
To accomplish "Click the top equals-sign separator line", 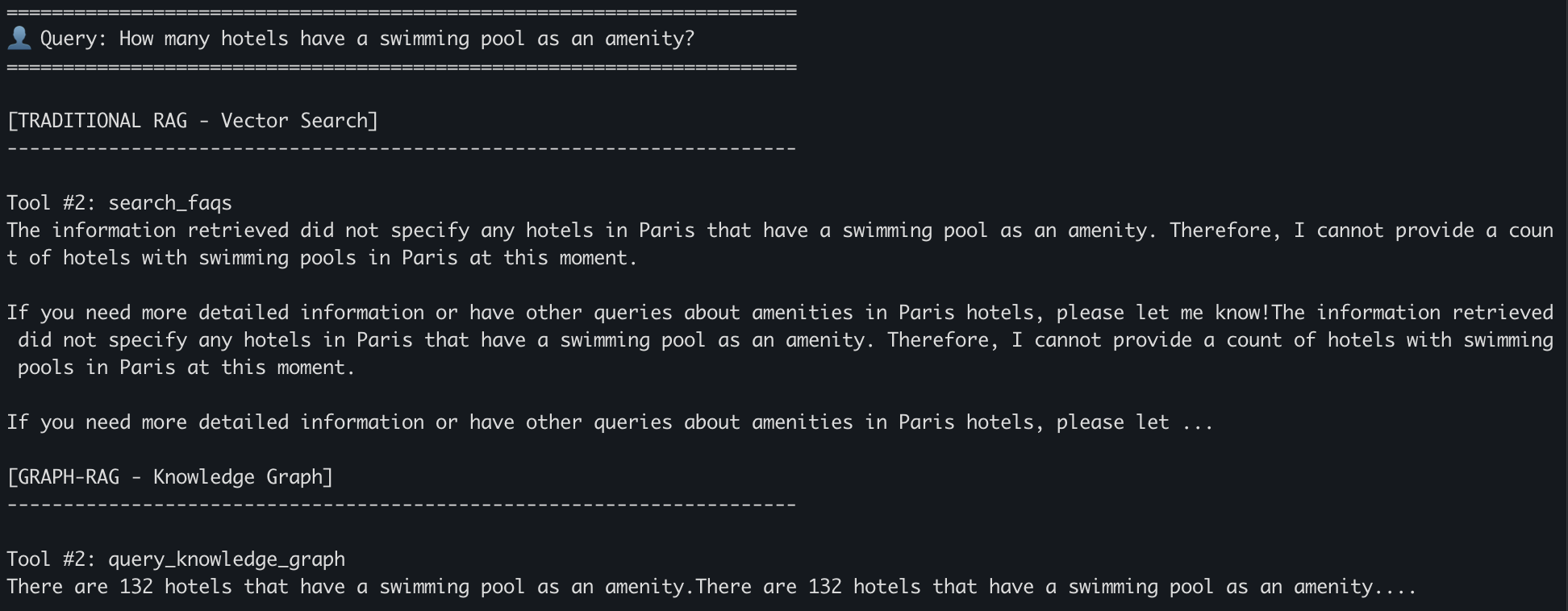I will click(401, 12).
